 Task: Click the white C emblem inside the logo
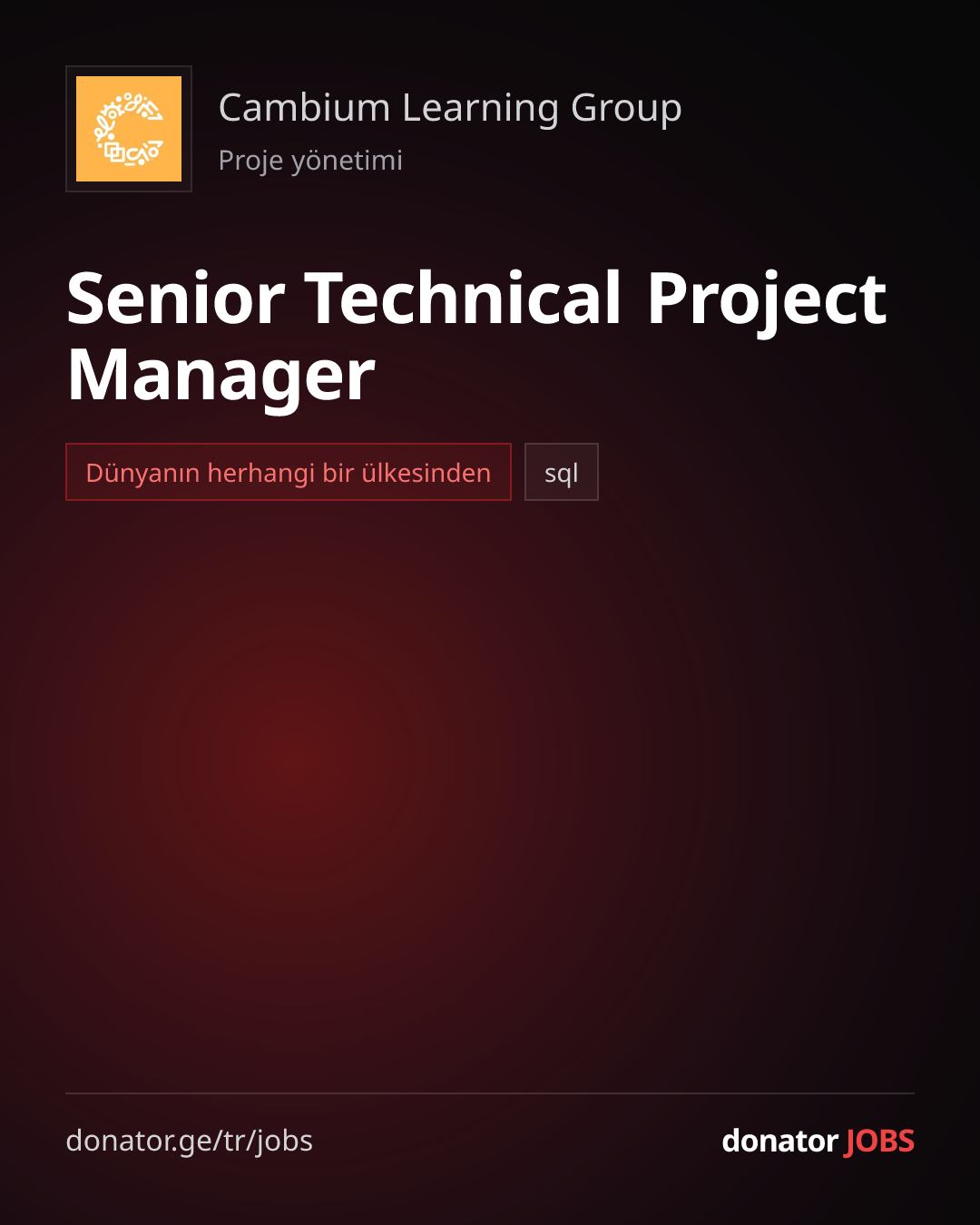coord(129,129)
